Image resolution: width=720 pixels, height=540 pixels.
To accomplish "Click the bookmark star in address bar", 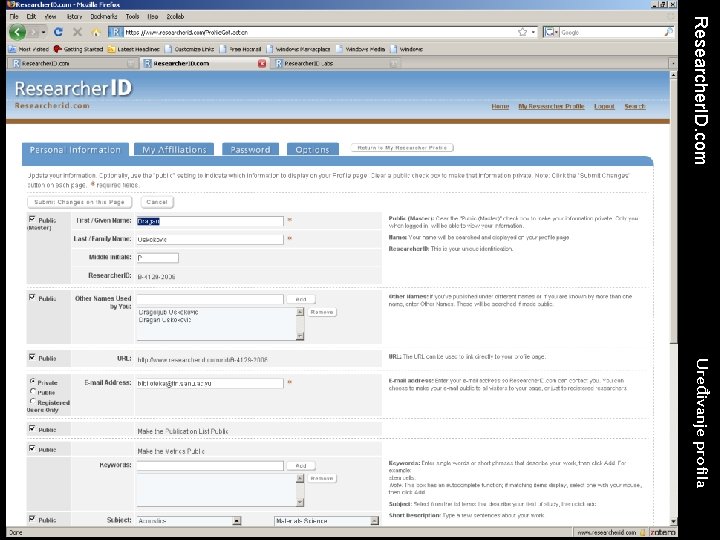I will [522, 32].
